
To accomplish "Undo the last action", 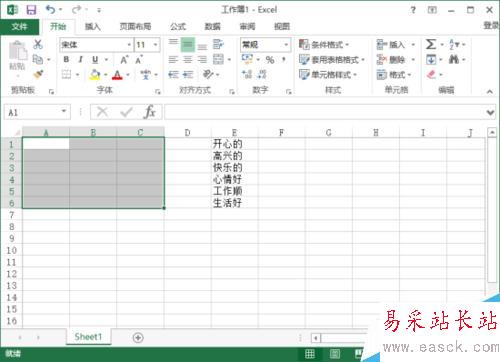I will 50,10.
